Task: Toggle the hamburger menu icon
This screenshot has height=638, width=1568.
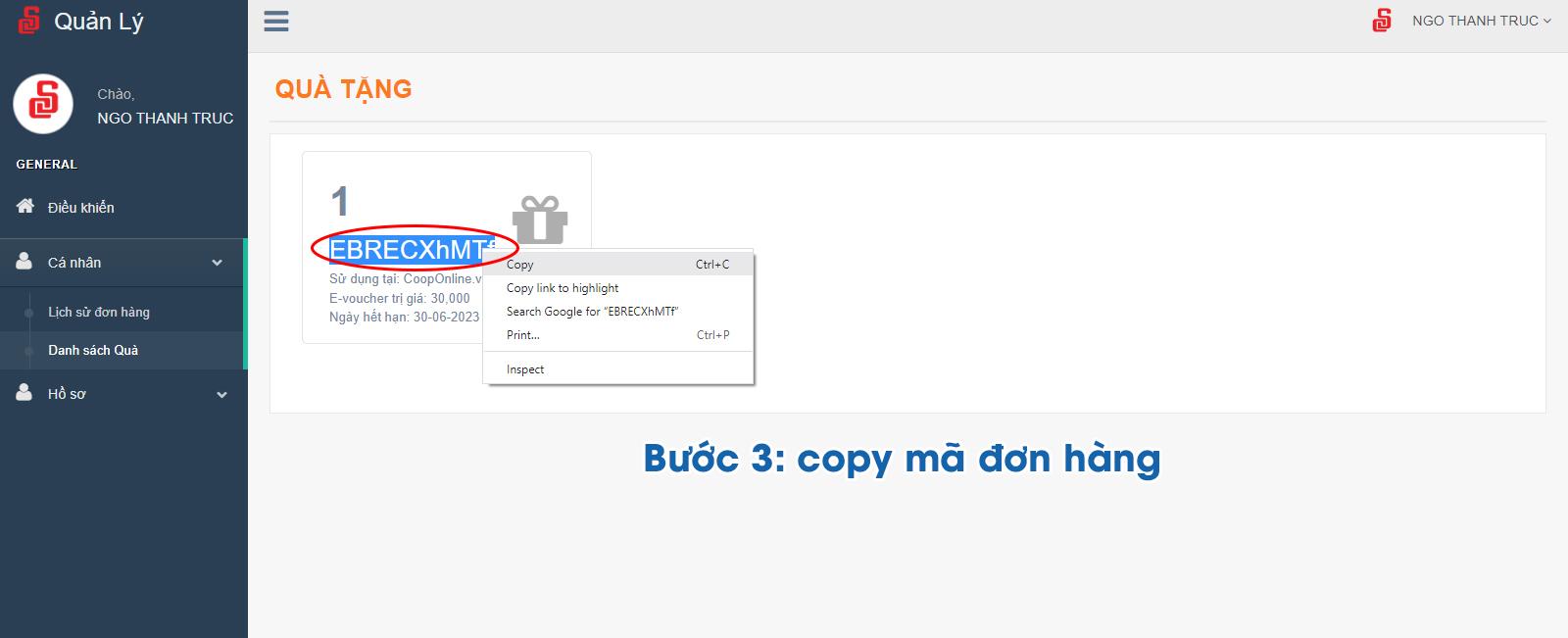Action: tap(276, 21)
